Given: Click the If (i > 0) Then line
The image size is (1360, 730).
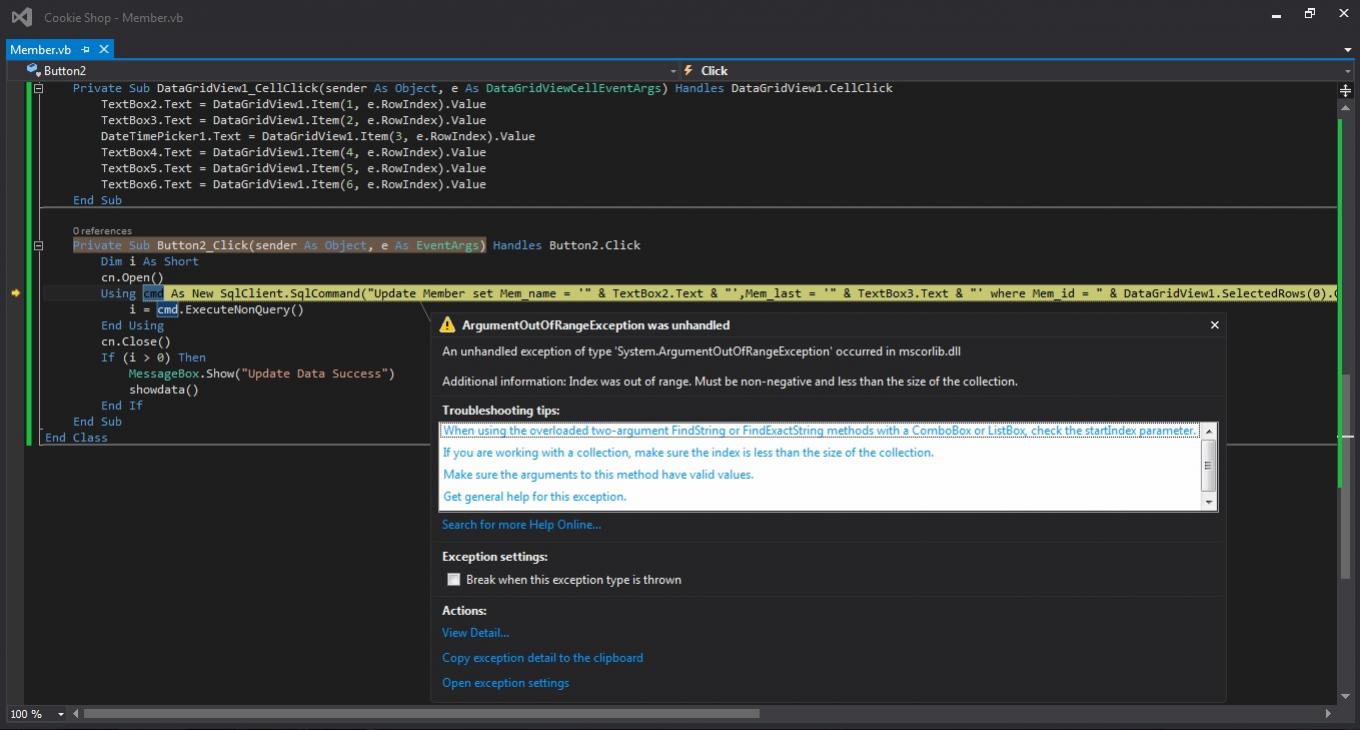Looking at the screenshot, I should (153, 357).
